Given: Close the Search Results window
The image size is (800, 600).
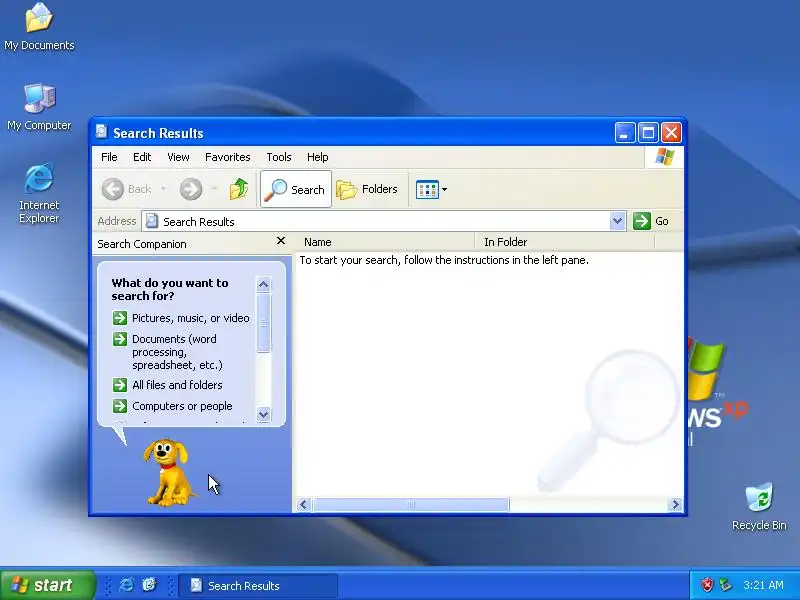Looking at the screenshot, I should (671, 133).
